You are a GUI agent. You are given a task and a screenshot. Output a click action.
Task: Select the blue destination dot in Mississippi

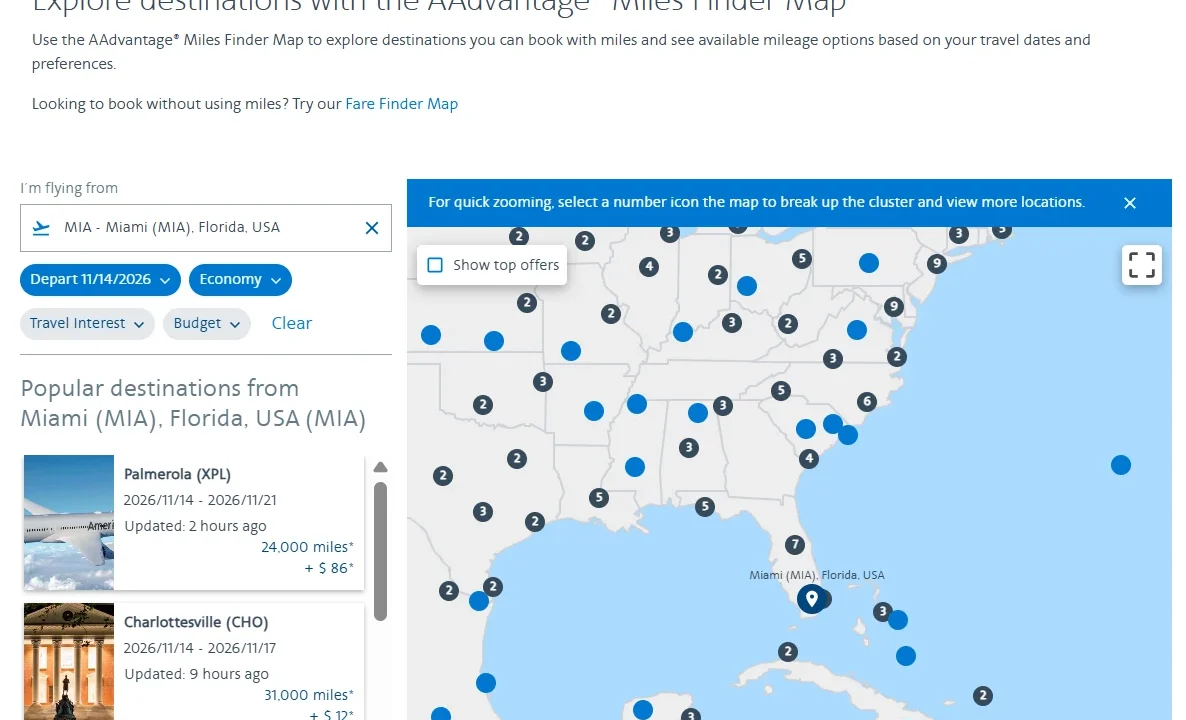tap(635, 467)
